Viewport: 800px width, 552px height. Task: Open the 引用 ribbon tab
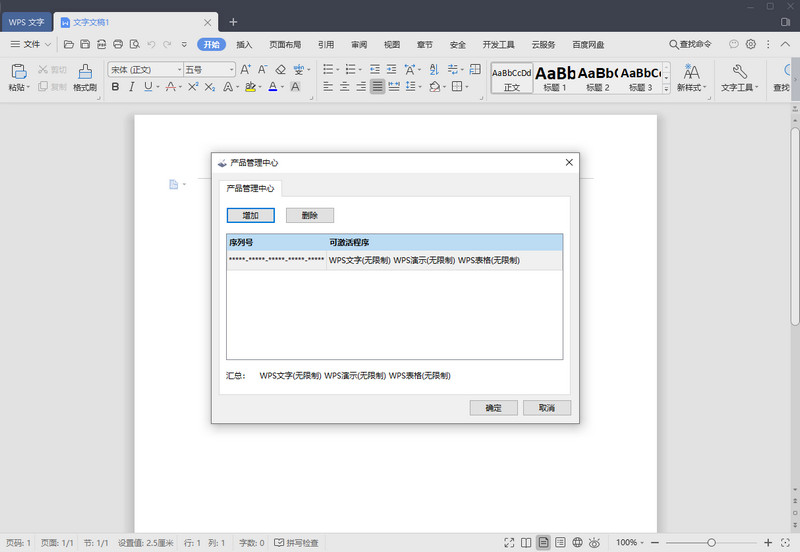point(326,44)
